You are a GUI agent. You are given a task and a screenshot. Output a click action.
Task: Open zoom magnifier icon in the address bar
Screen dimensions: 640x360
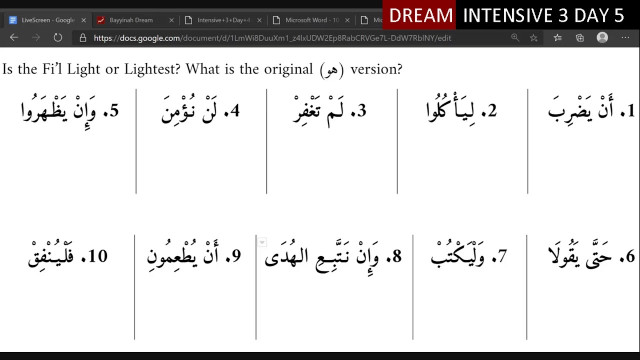pyautogui.click(x=515, y=38)
